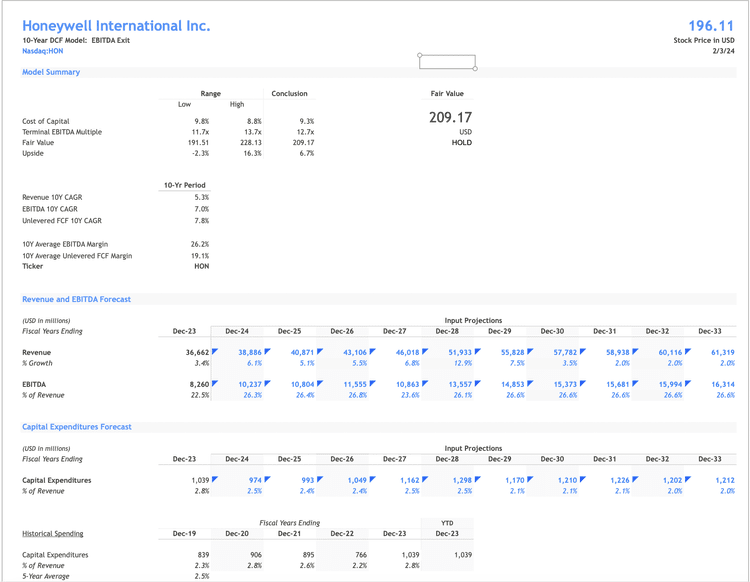Click the Conclusion column header
The height and width of the screenshot is (582, 750).
289,94
